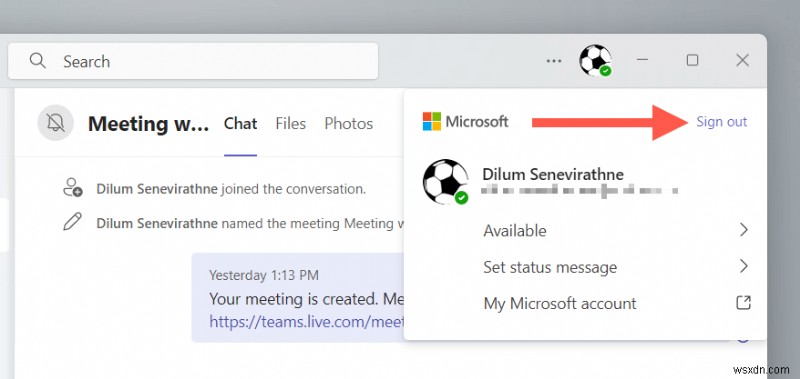This screenshot has height=379, width=800.
Task: Click the pencil icon beside named meeting message
Action: tap(72, 222)
